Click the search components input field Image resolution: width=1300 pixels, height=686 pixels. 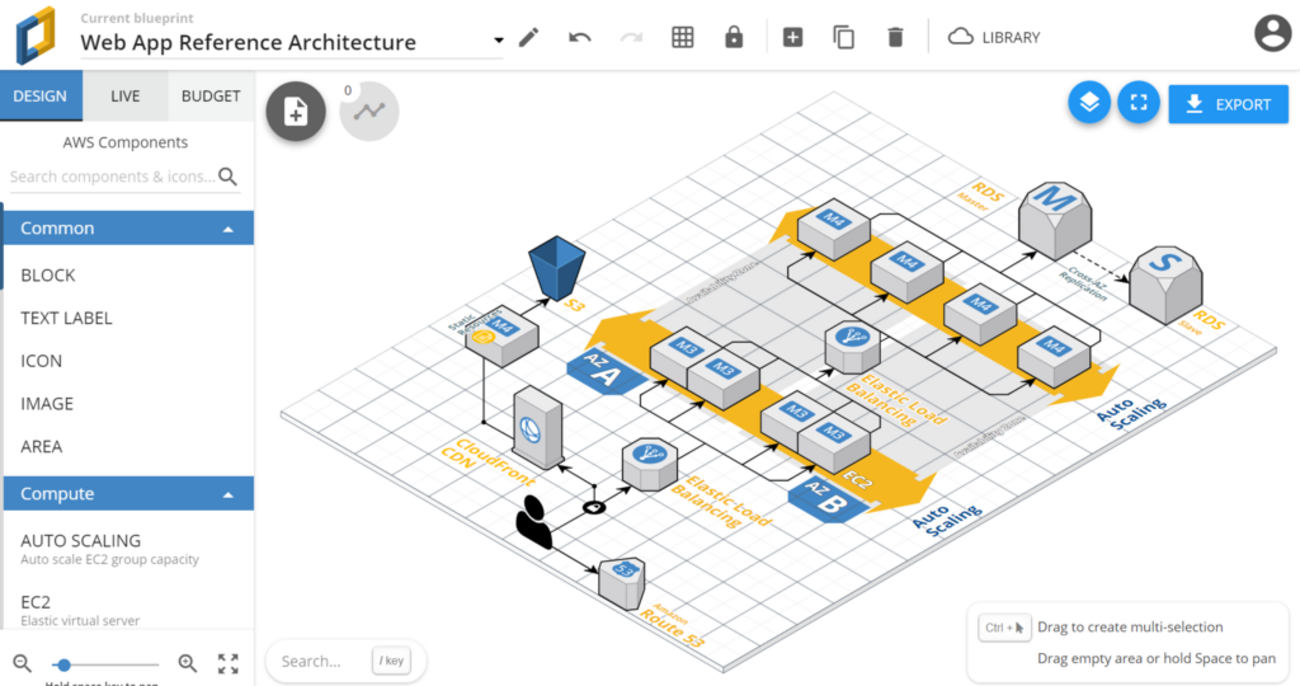pos(112,177)
